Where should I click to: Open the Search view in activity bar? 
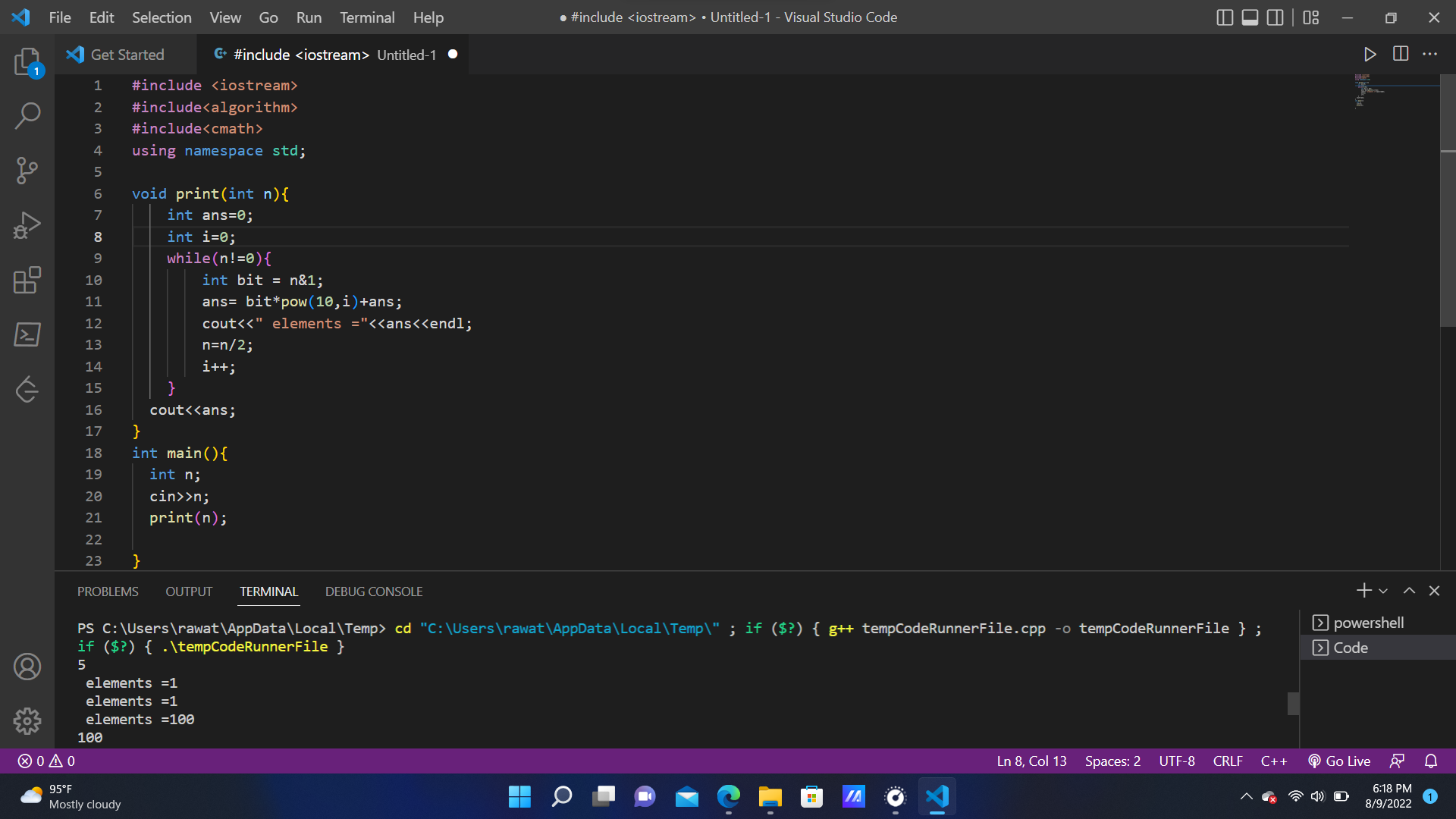[27, 116]
